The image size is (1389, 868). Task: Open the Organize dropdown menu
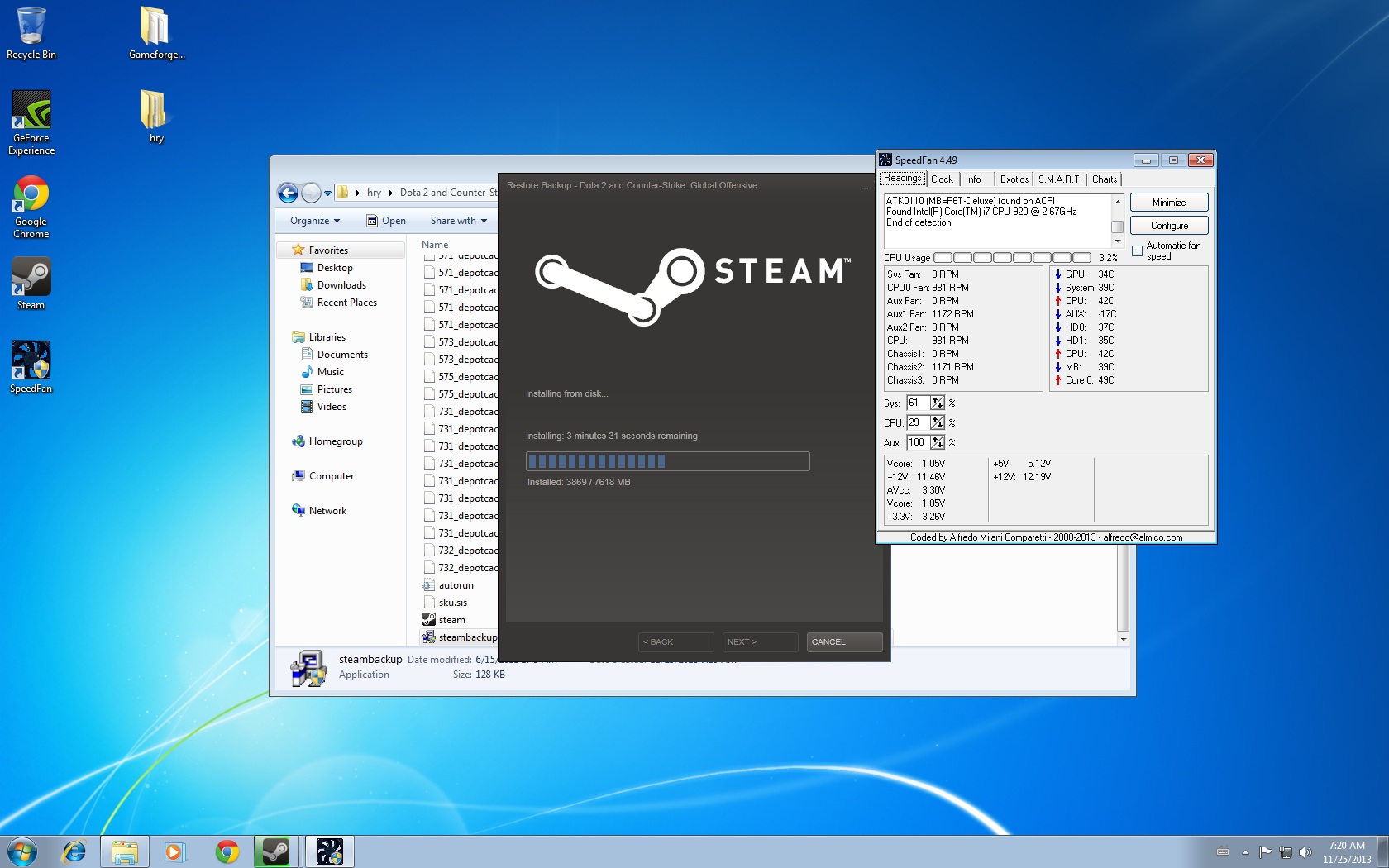coord(314,221)
